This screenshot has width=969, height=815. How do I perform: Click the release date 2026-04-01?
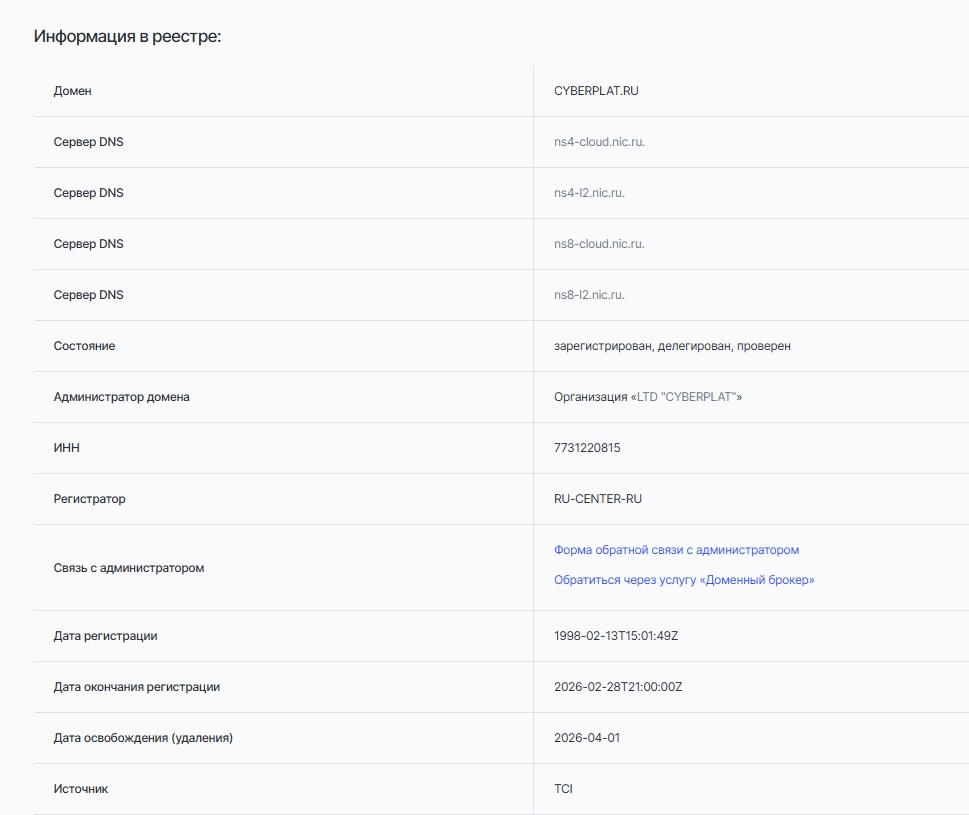point(587,738)
